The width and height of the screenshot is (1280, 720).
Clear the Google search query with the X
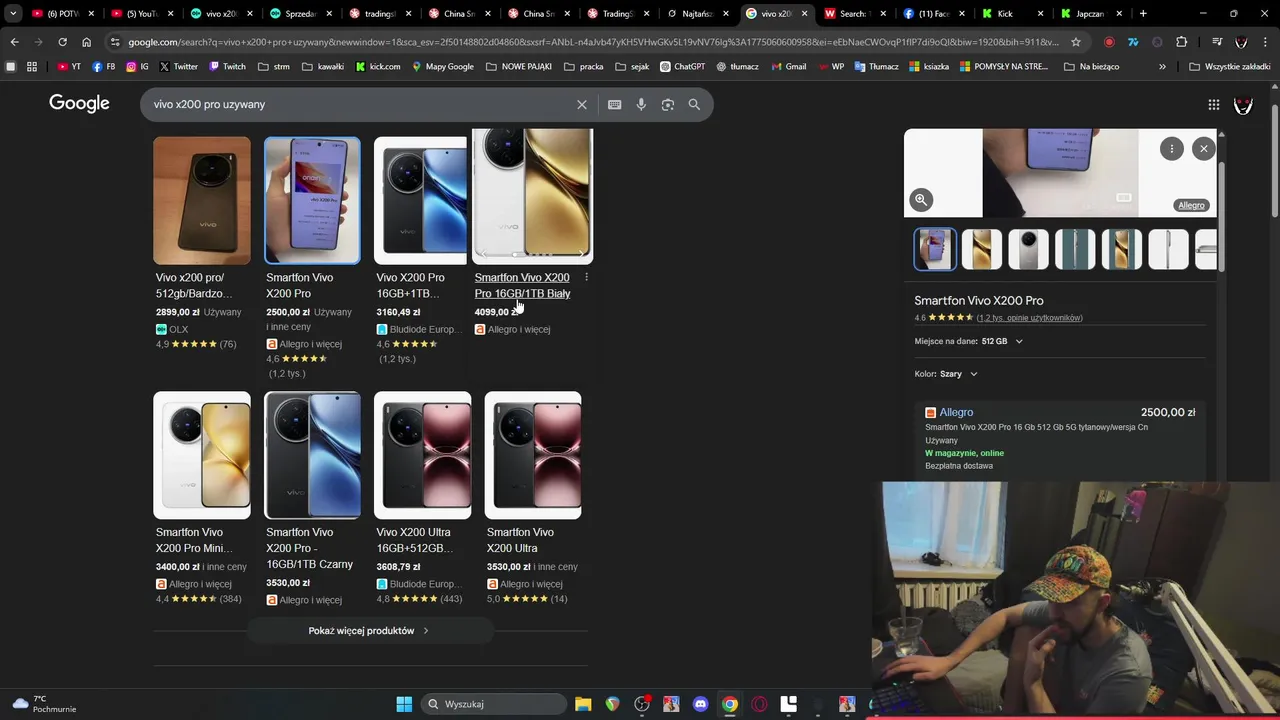582,104
